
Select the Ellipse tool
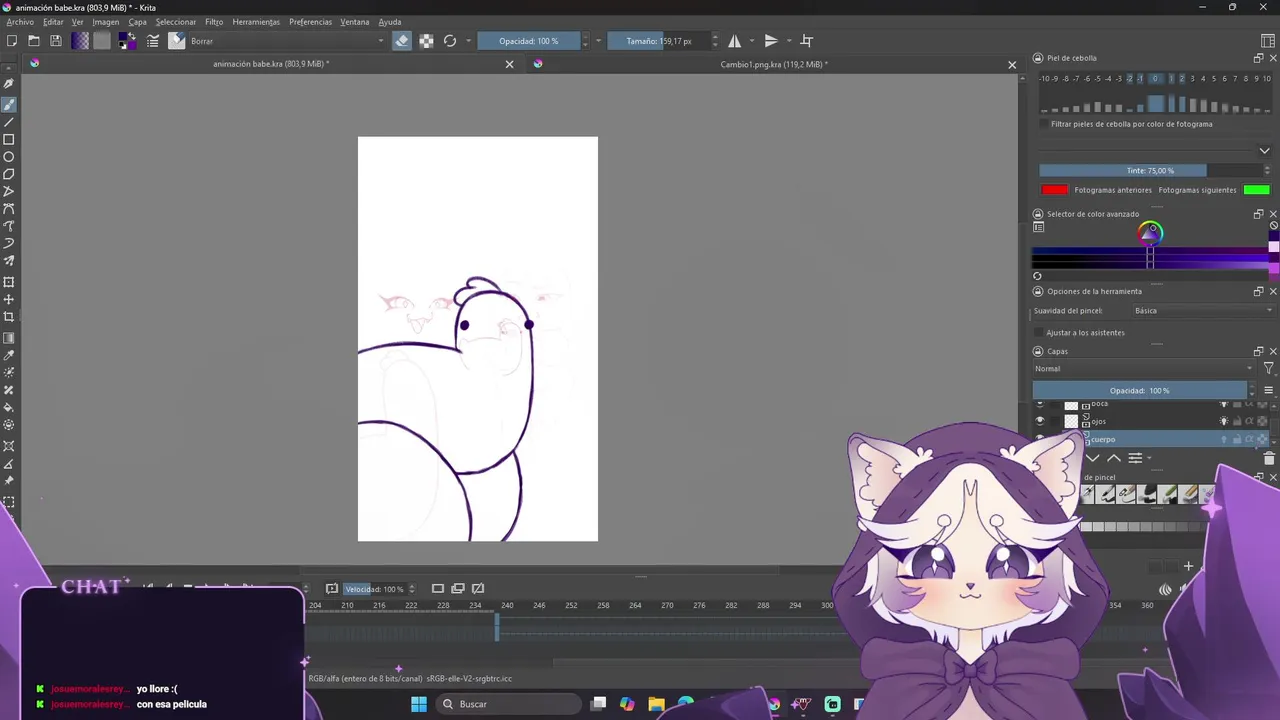click(9, 157)
